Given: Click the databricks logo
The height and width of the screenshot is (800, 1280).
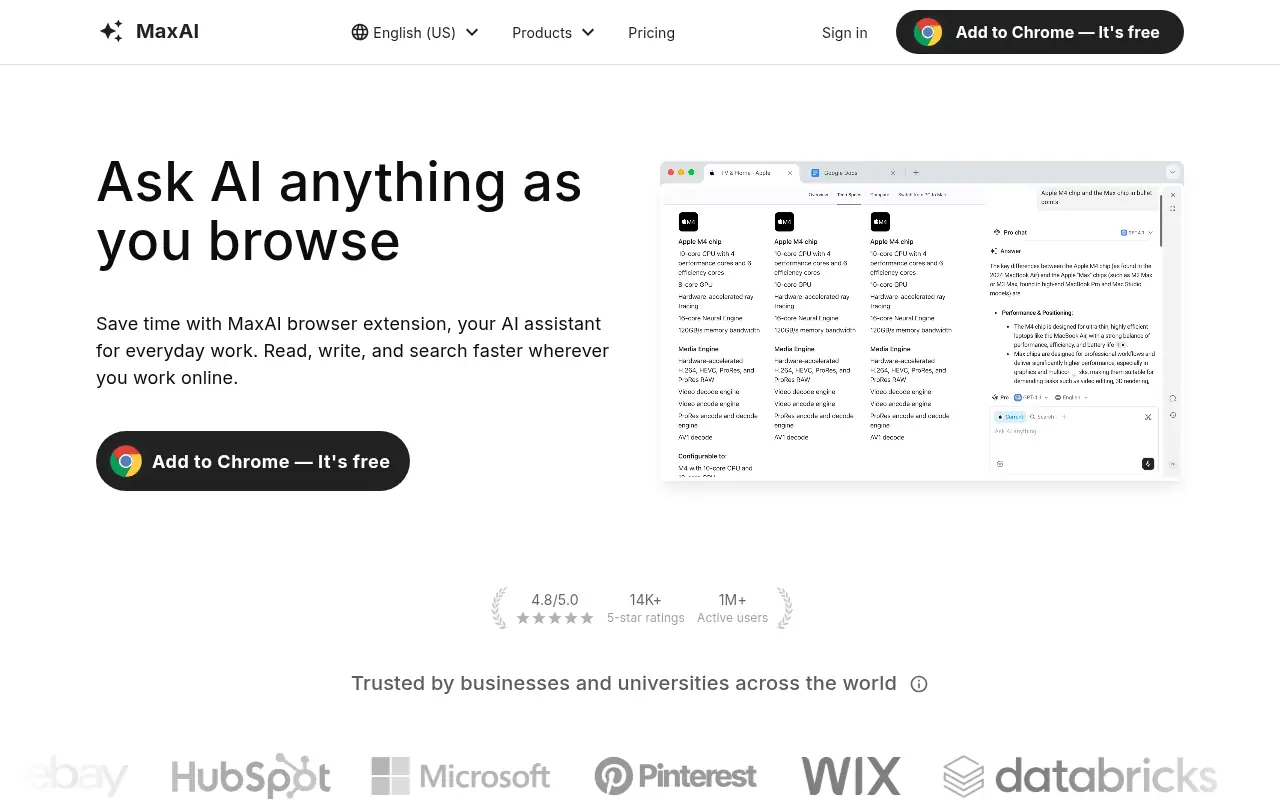Looking at the screenshot, I should coord(1081,776).
